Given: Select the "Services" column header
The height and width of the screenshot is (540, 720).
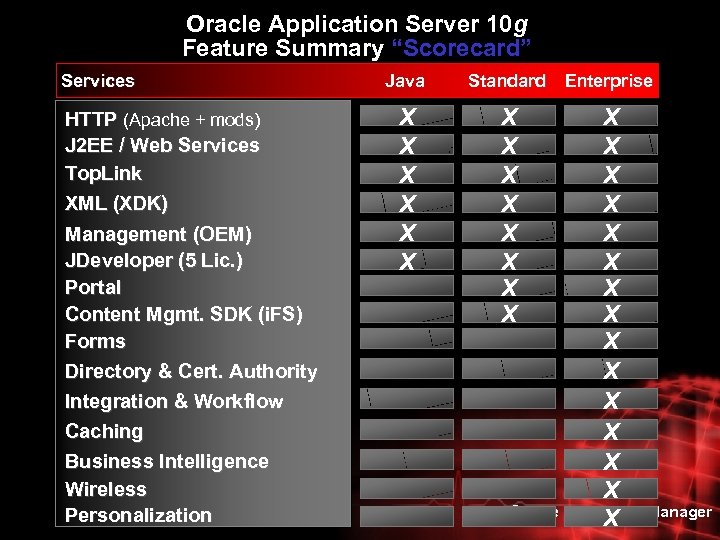Looking at the screenshot, I should 98,81.
